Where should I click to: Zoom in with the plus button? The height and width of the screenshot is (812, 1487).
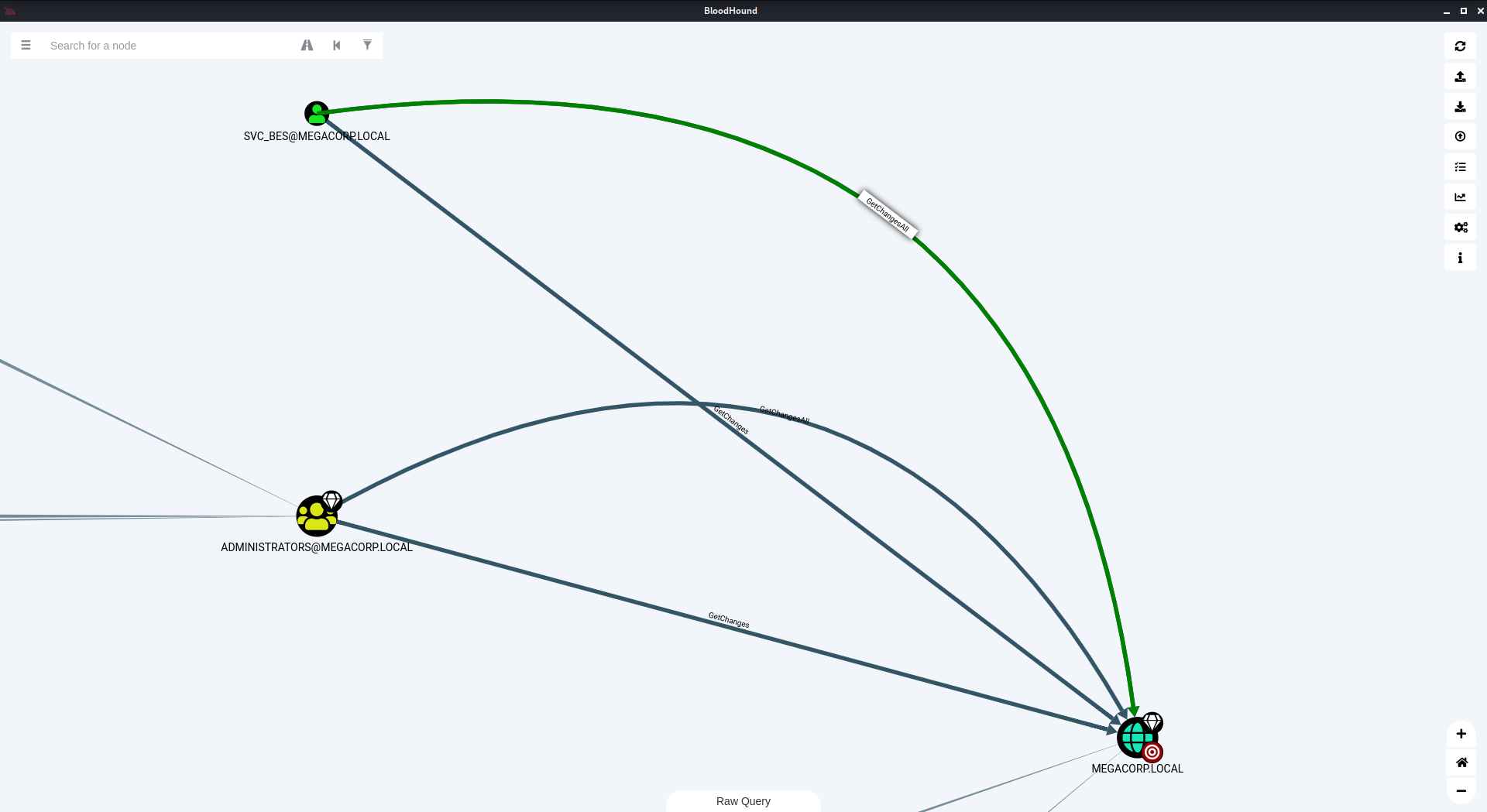1461,734
